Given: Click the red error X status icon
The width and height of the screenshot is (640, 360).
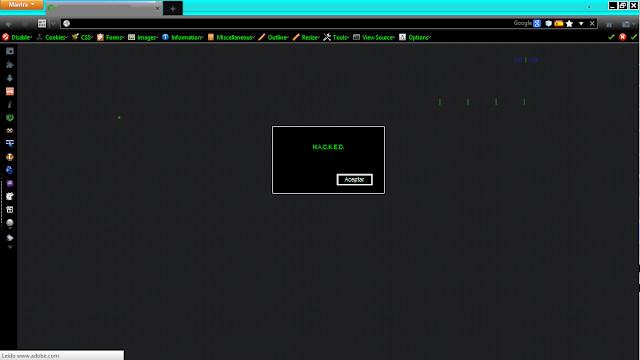Looking at the screenshot, I should click(622, 37).
